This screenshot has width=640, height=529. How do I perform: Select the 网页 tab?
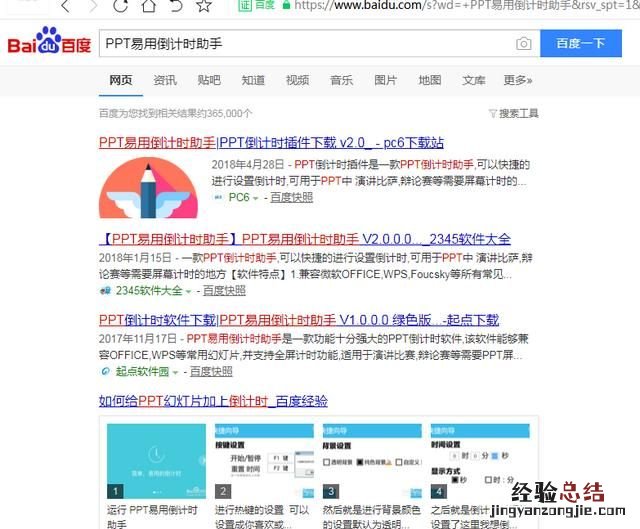pyautogui.click(x=121, y=80)
